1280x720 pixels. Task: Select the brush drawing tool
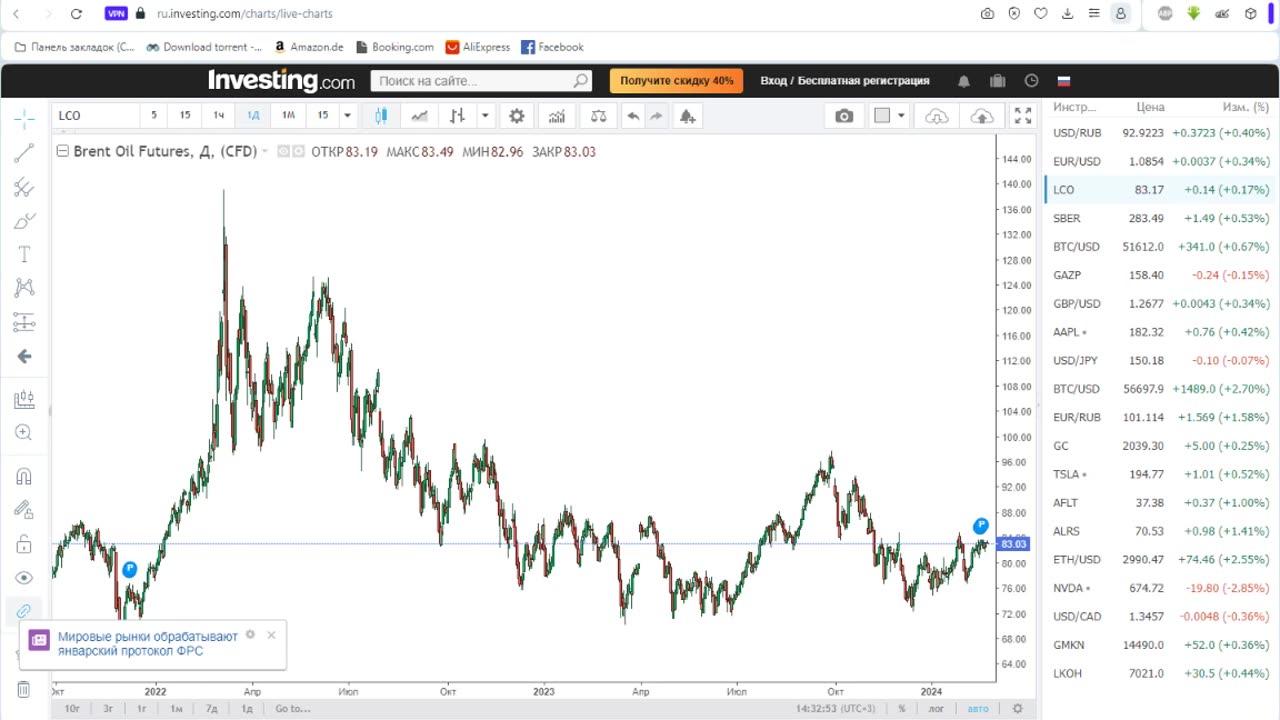pyautogui.click(x=24, y=221)
